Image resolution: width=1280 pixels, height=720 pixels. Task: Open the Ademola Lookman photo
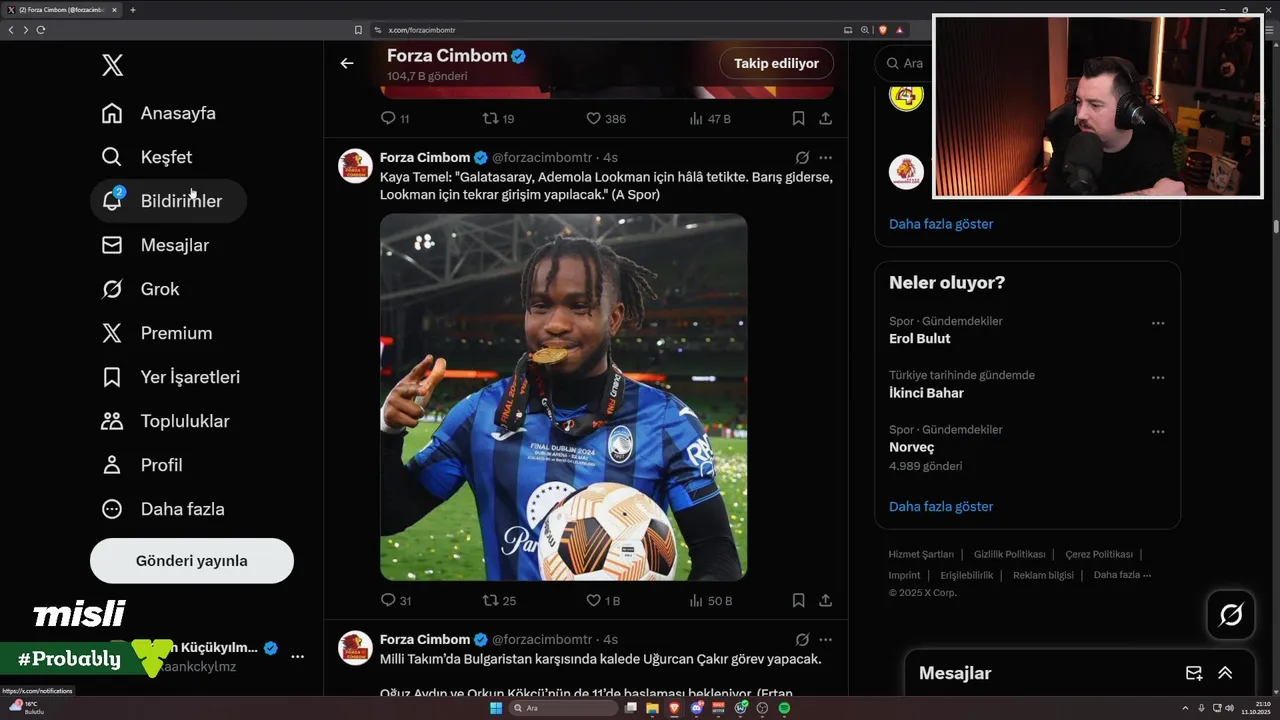coord(563,397)
